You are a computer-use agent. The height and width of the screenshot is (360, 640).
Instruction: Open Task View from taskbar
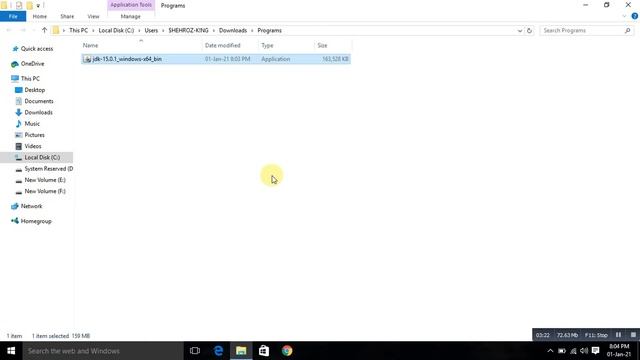point(195,351)
